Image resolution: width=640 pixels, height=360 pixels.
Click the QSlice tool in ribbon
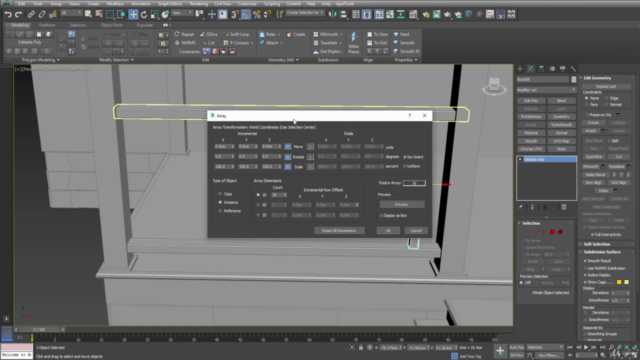(x=209, y=34)
